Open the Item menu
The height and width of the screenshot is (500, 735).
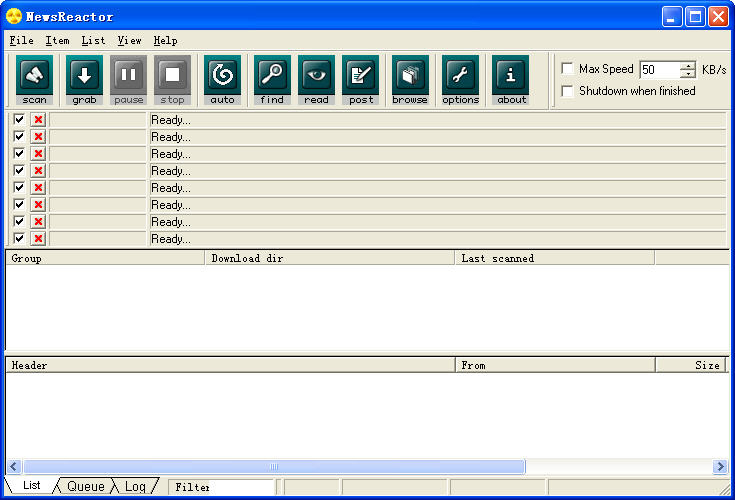click(57, 41)
